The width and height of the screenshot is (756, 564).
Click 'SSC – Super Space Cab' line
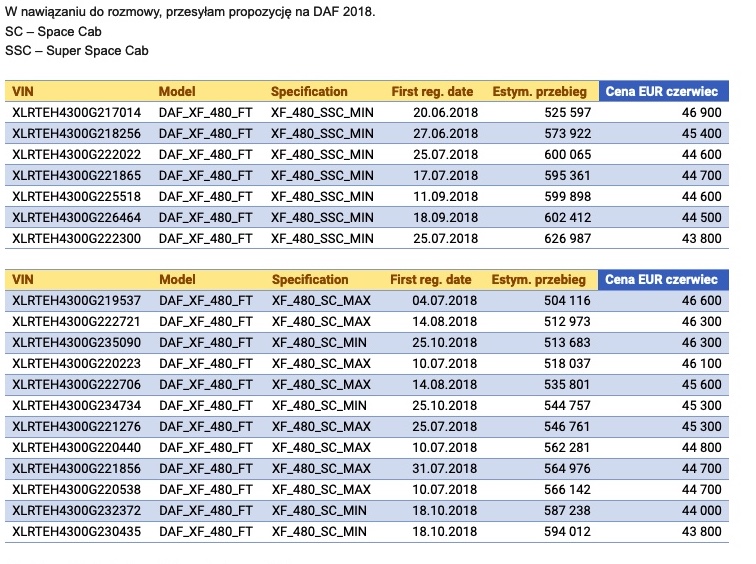click(77, 51)
